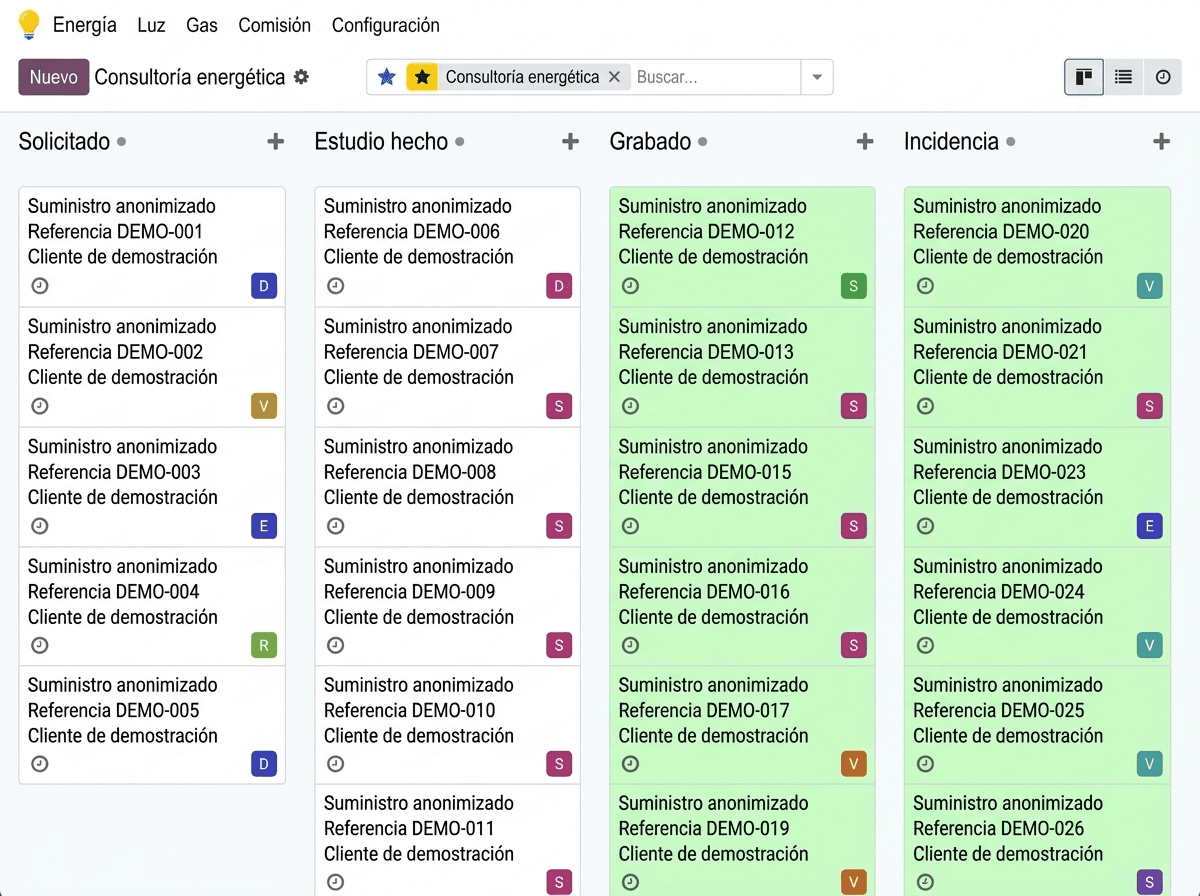
Task: Click the E user avatar on DEMO-023
Action: click(1150, 526)
